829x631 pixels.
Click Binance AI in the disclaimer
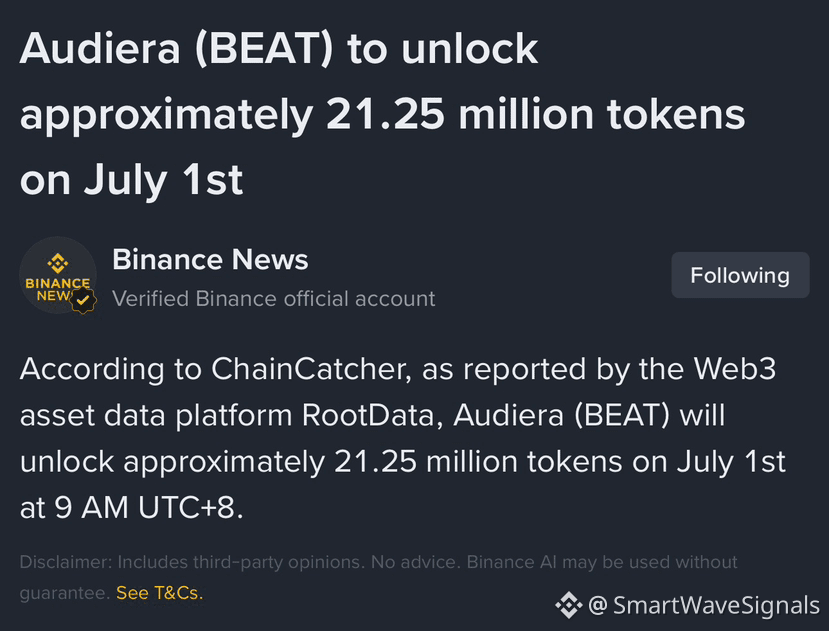(512, 562)
